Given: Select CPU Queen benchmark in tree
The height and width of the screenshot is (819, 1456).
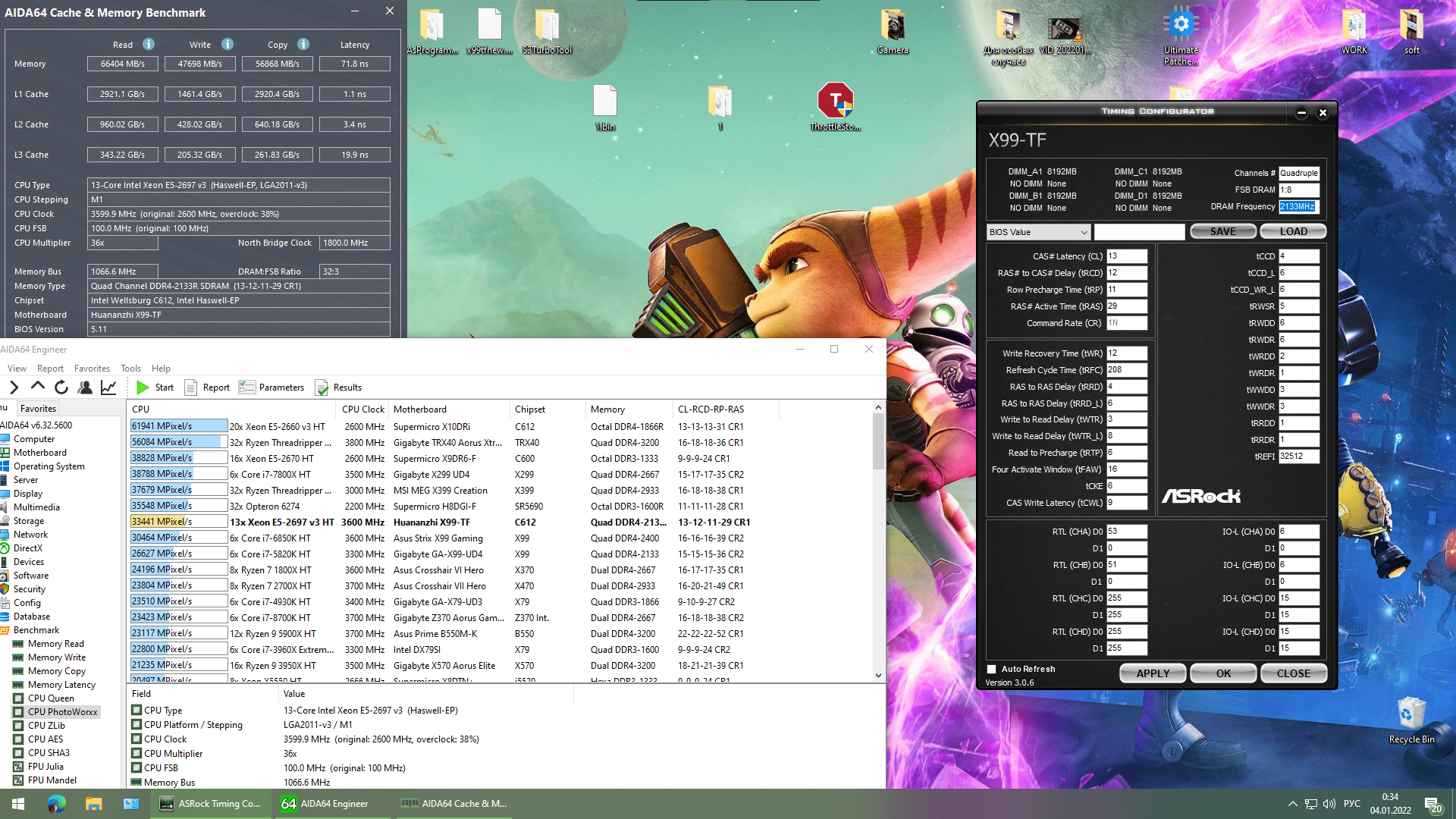Looking at the screenshot, I should coord(51,698).
